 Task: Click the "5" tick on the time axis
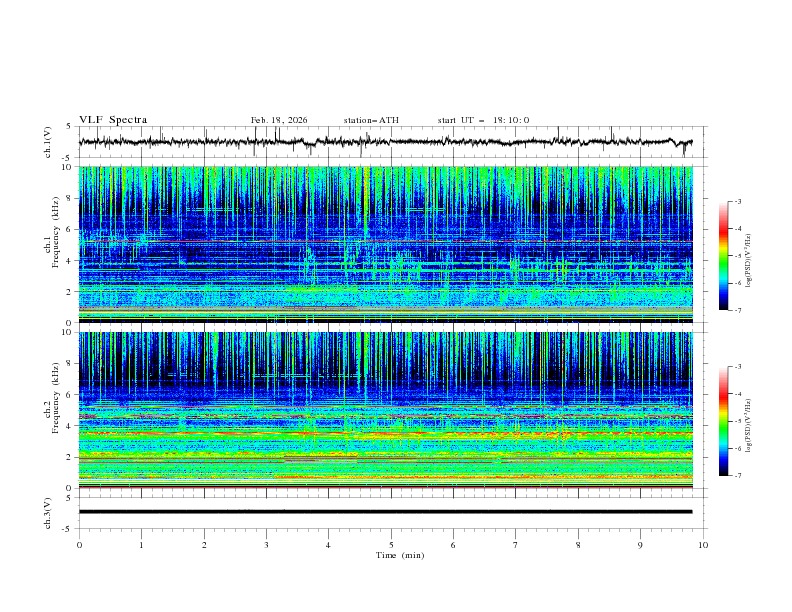point(391,545)
